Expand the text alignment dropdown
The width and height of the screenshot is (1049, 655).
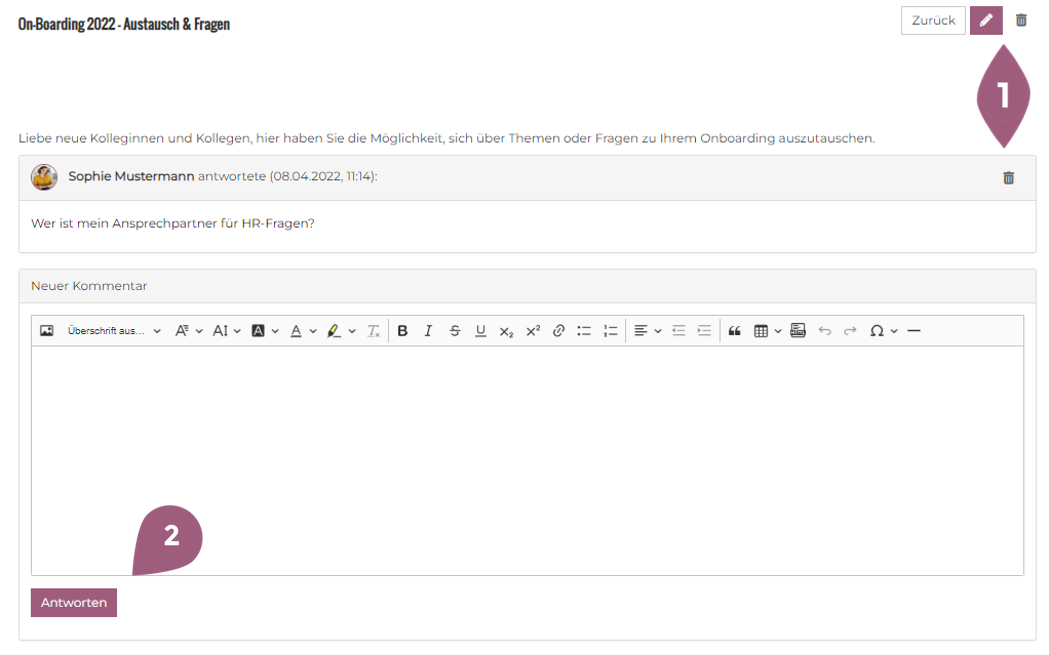click(647, 331)
